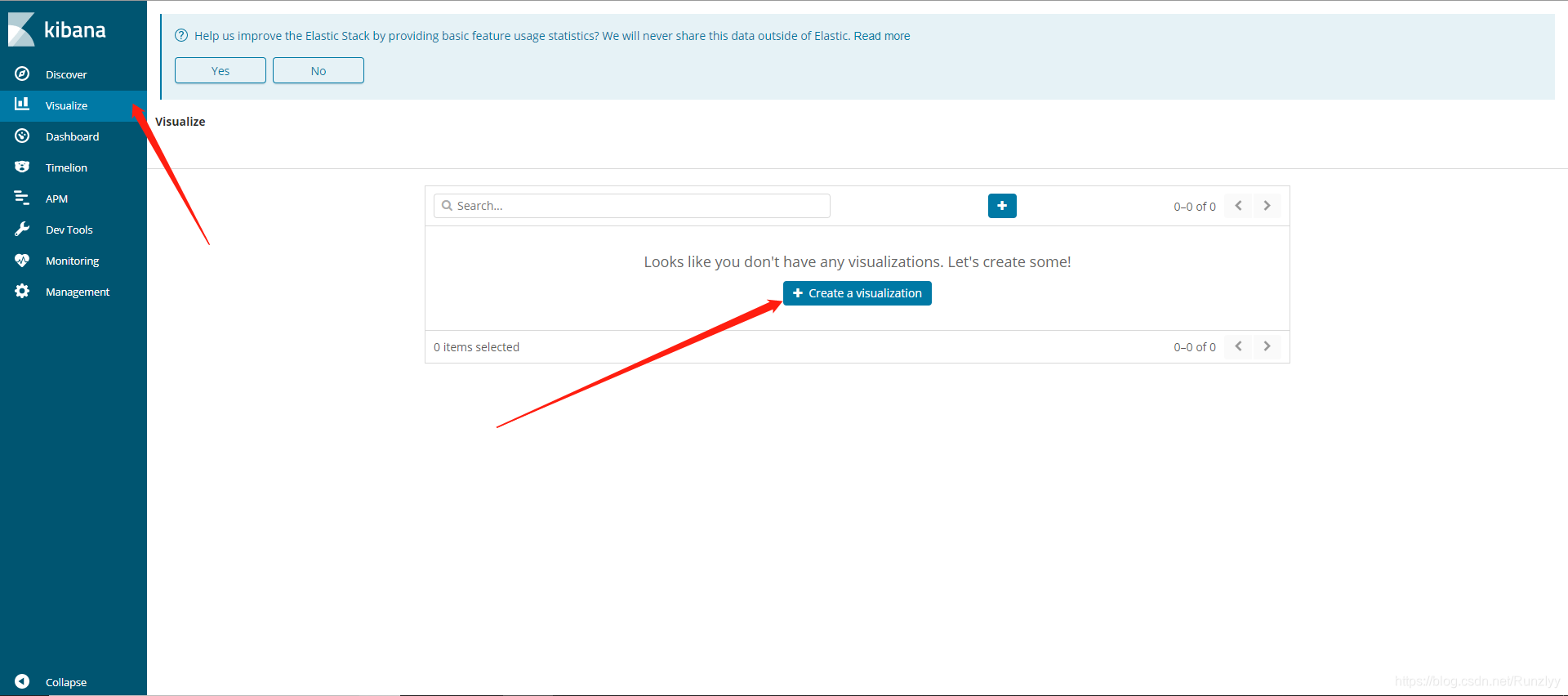
Task: Go to next page in top pager
Action: 1267,206
